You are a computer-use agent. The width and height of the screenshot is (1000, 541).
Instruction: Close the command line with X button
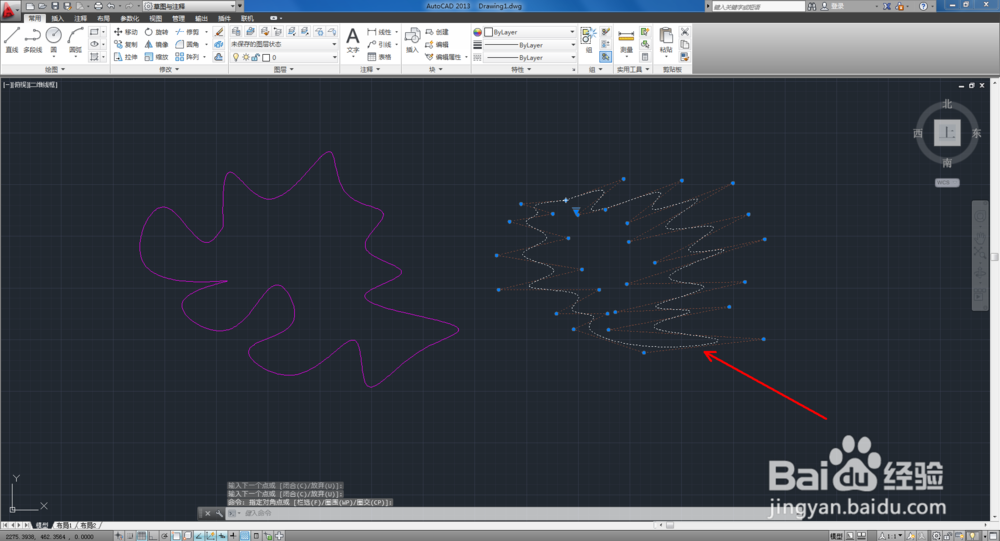[x=207, y=513]
